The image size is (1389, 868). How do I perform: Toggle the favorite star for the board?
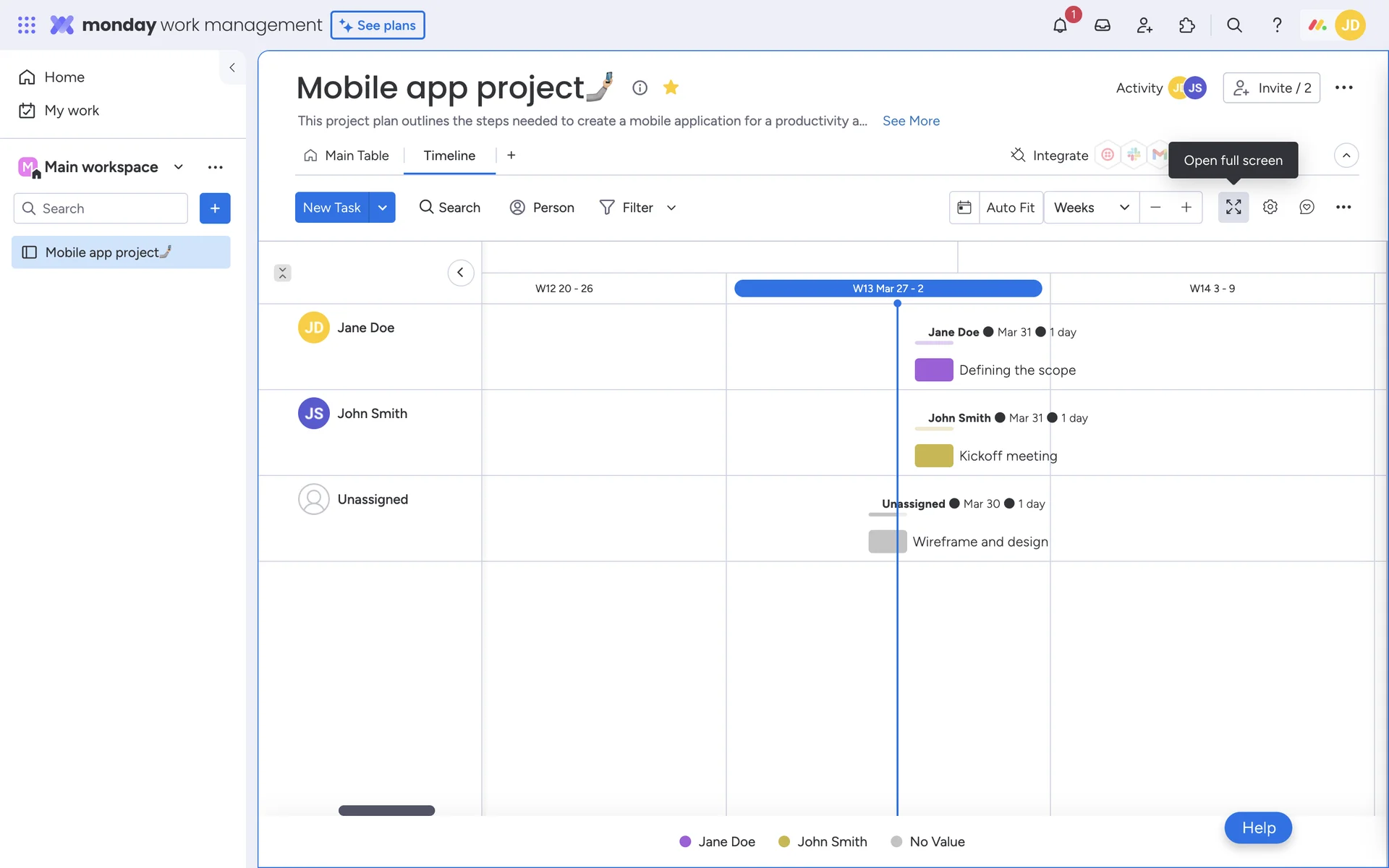671,88
